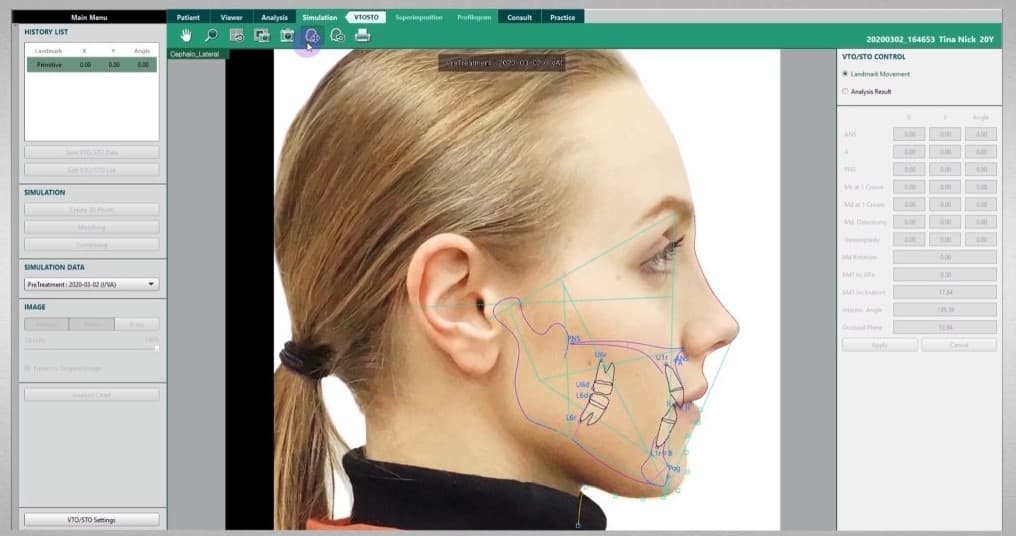Viewport: 1016px width, 536px height.
Task: Click the VTO/STO Settings button
Action: tap(91, 519)
